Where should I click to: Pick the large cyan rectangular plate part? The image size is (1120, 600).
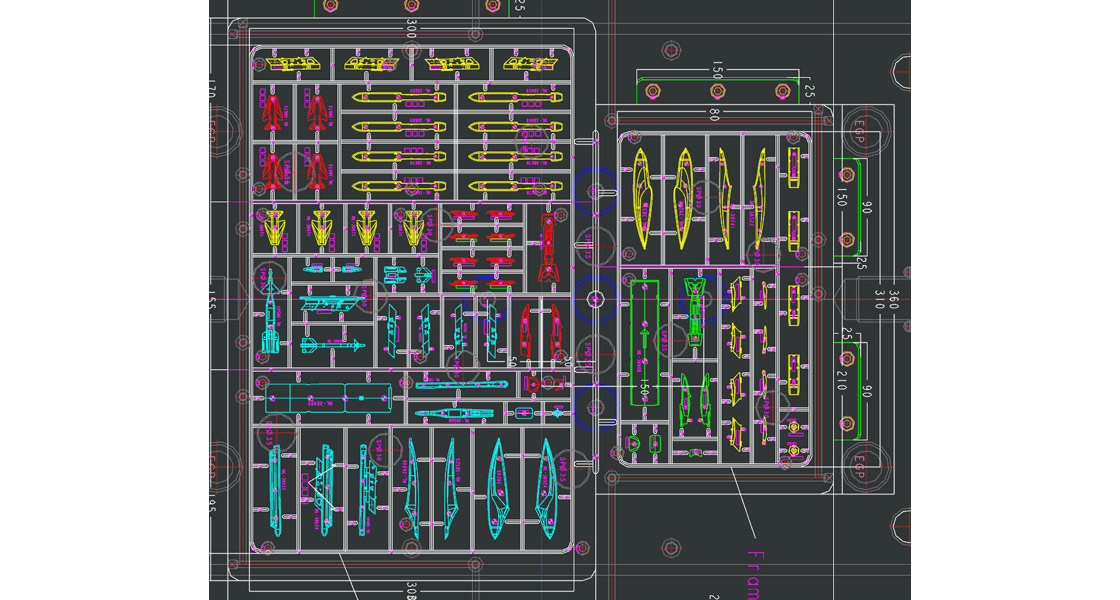click(x=329, y=398)
